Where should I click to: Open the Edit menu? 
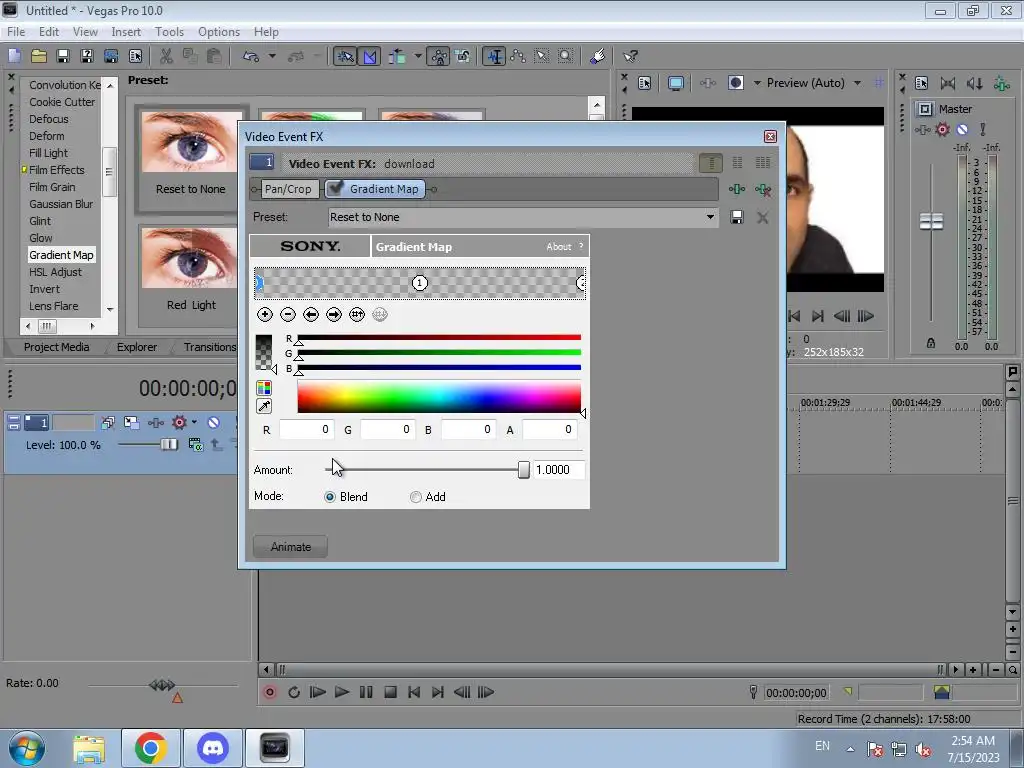coord(48,31)
